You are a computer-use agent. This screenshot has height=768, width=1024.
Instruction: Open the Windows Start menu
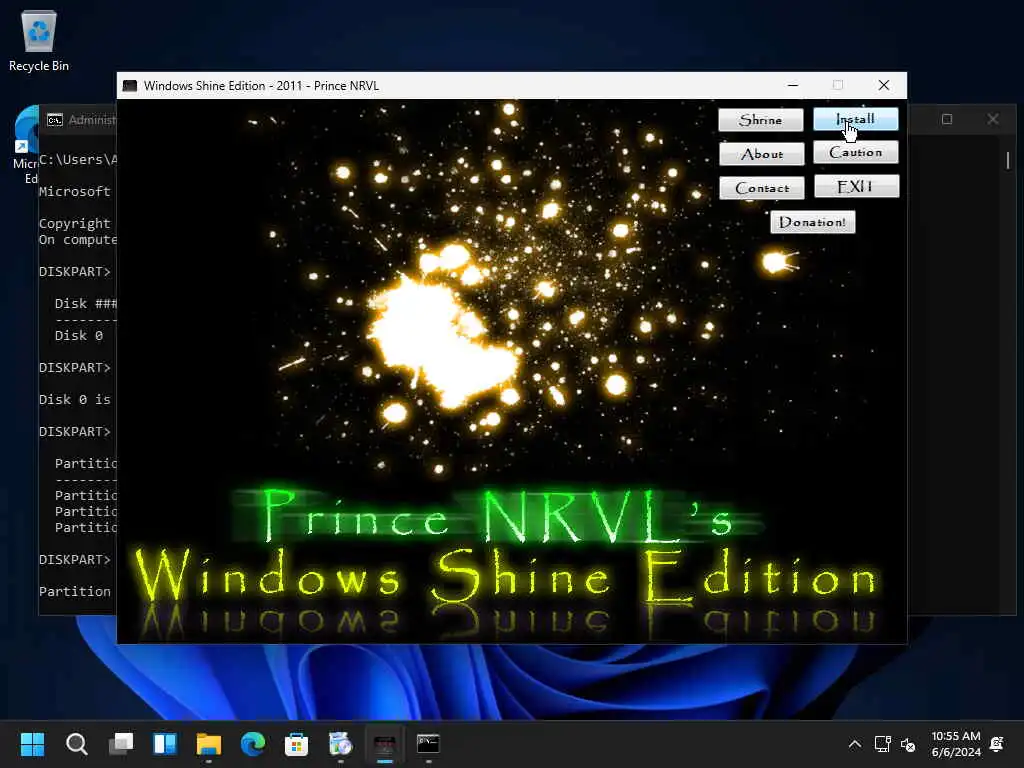32,744
